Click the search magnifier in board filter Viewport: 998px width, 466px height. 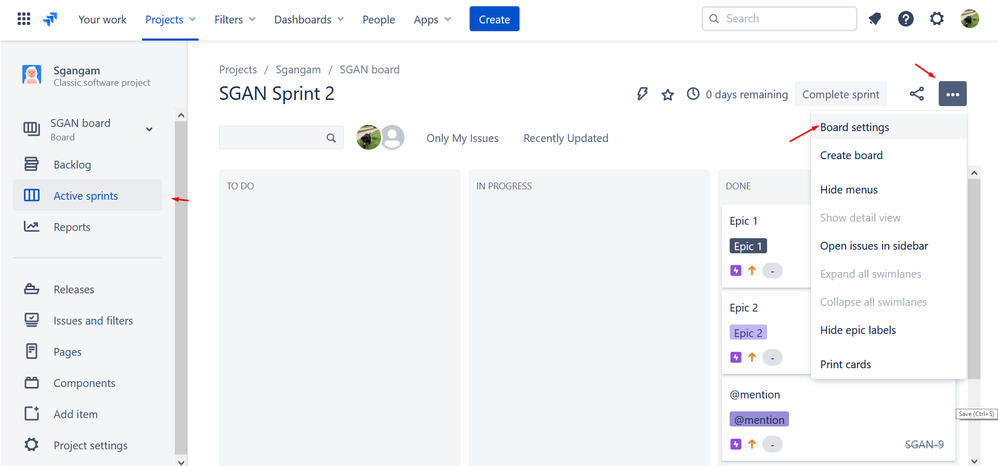pyautogui.click(x=331, y=138)
